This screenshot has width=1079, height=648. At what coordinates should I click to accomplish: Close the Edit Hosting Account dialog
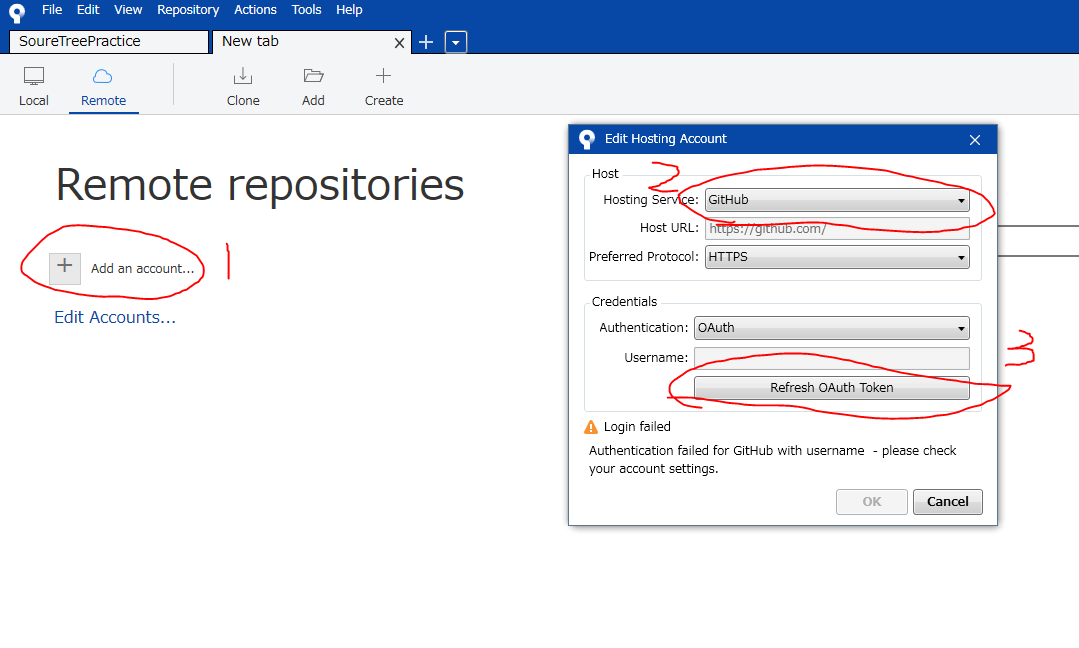[974, 140]
